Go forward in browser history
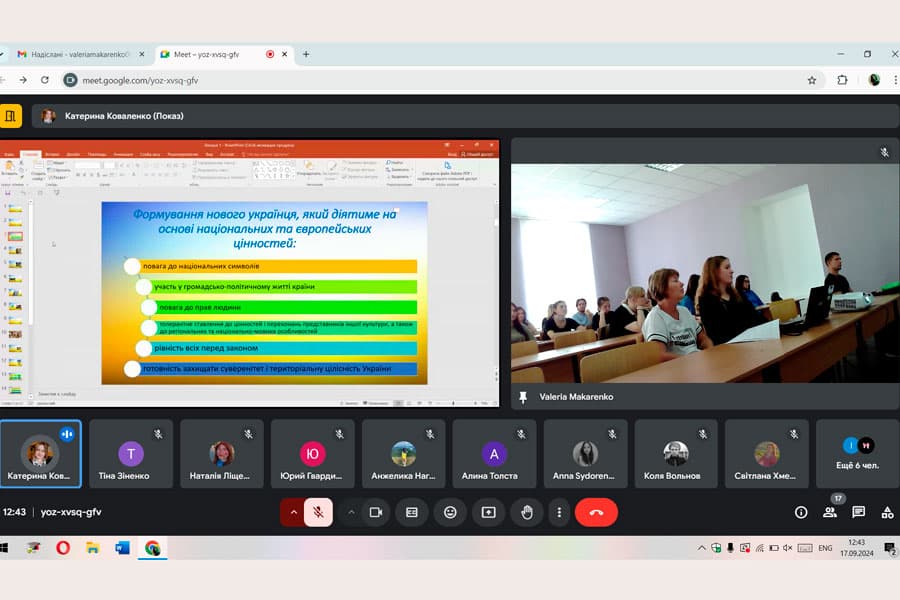This screenshot has height=600, width=900. (23, 80)
